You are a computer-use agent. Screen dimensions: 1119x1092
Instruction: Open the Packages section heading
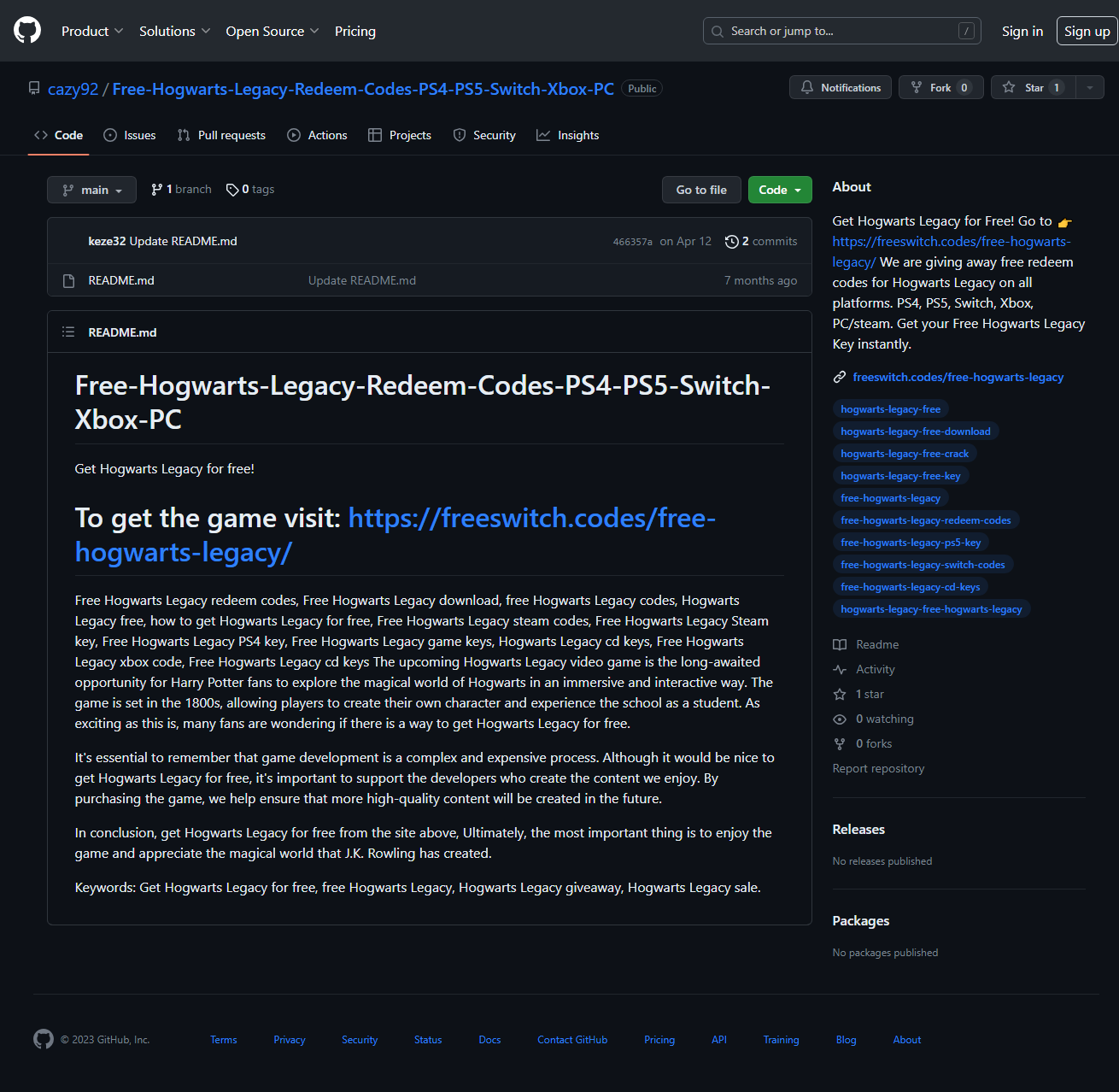(x=861, y=921)
